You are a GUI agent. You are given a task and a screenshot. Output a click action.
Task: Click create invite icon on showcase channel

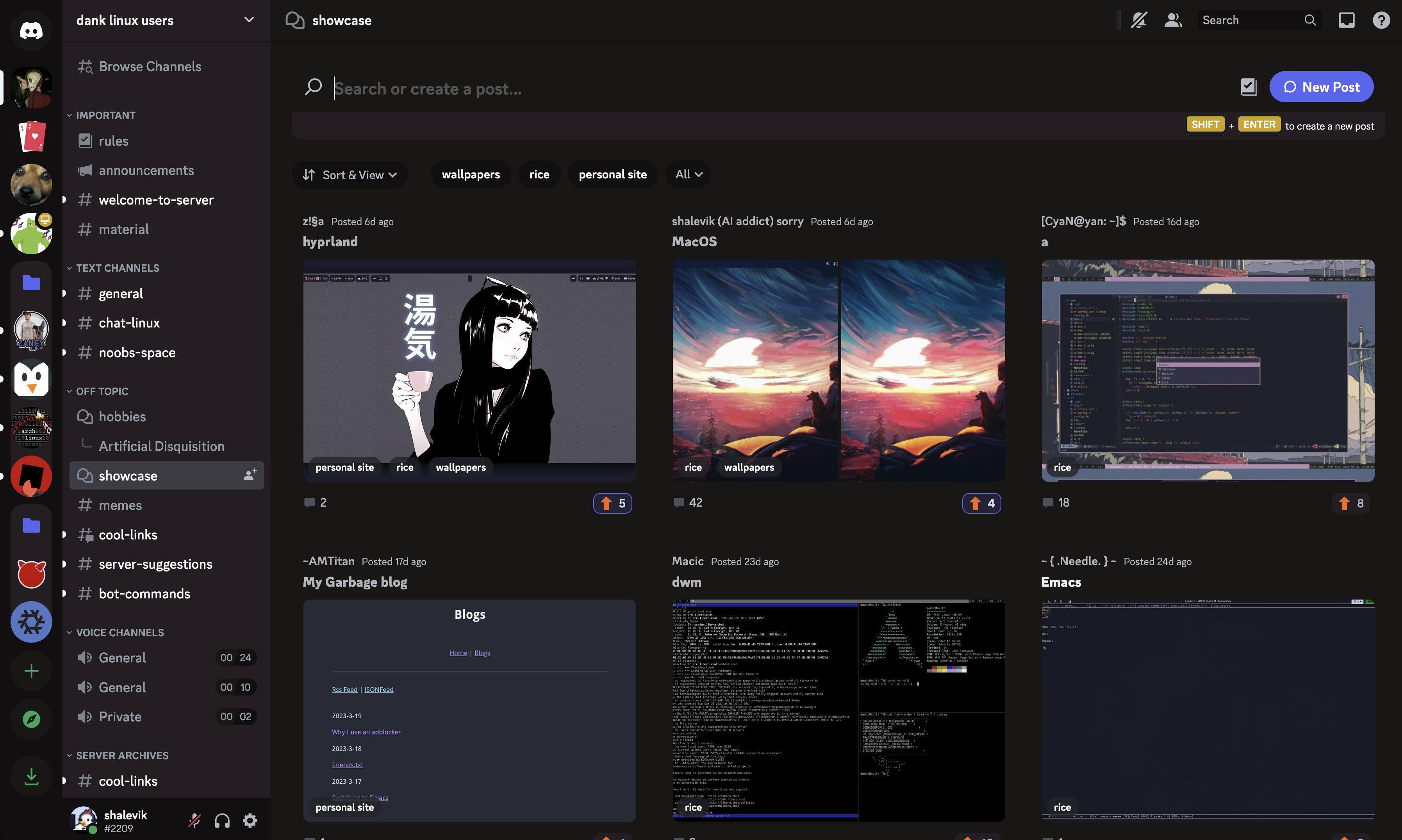point(250,475)
